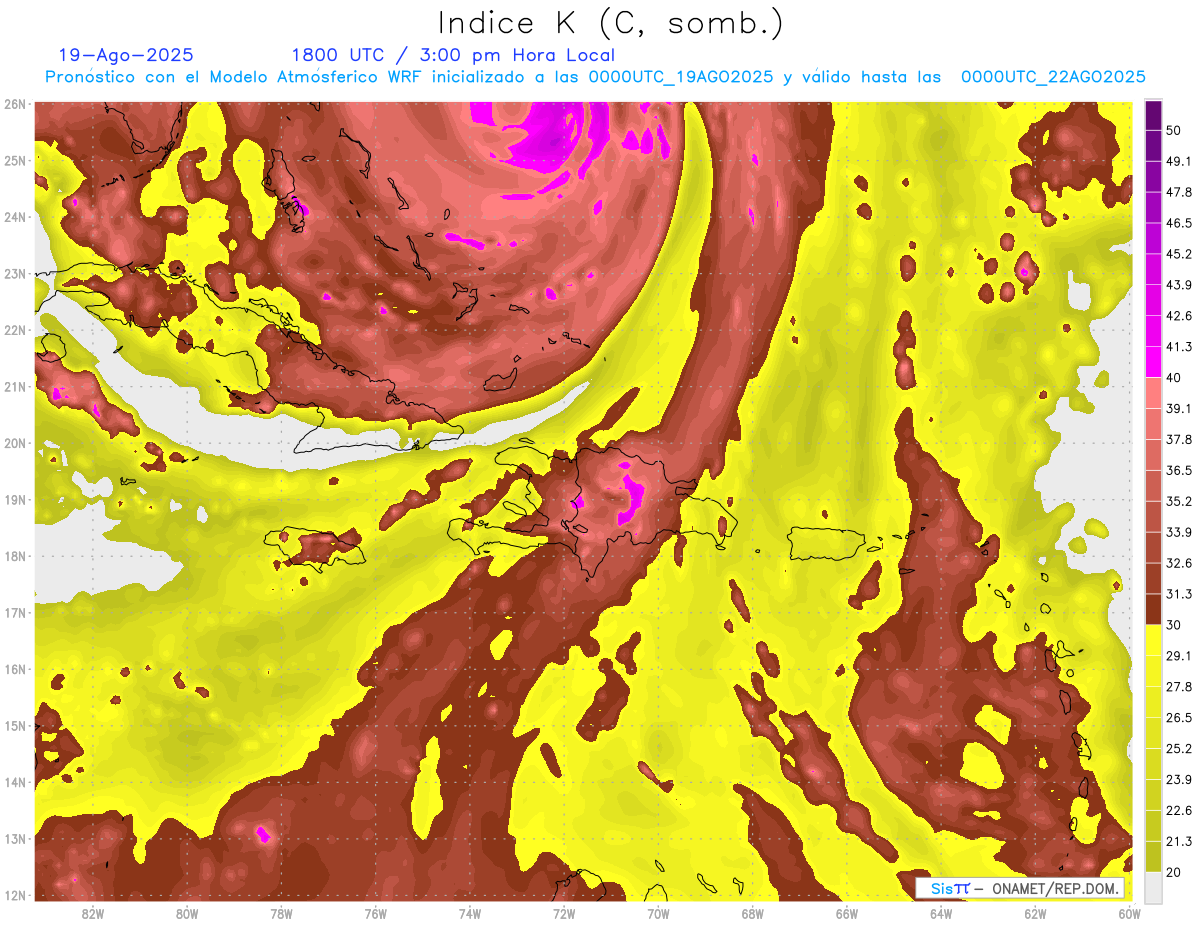Click the longitude label "74W"
This screenshot has height=927, width=1200.
click(470, 914)
